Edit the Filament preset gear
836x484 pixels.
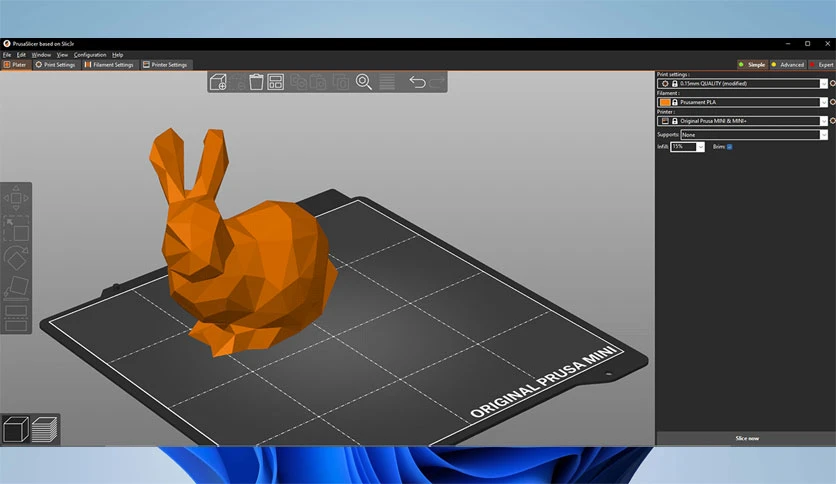click(x=833, y=102)
